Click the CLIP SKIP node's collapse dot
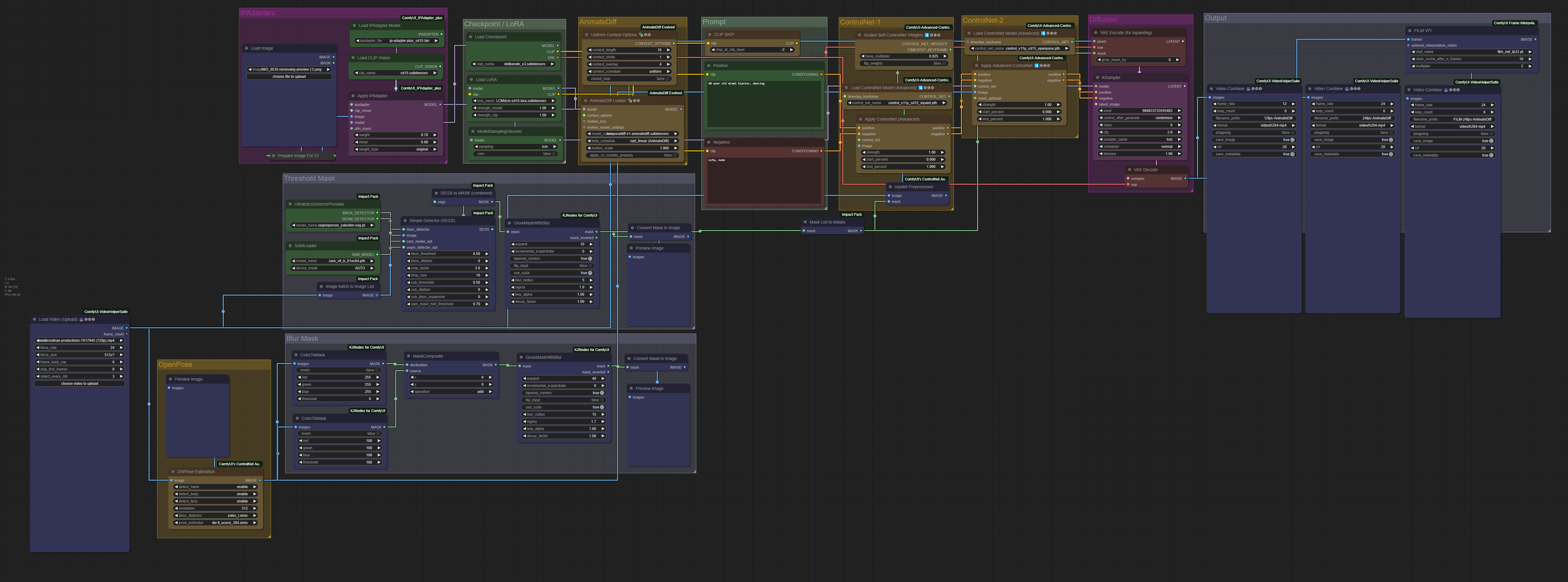 point(710,35)
